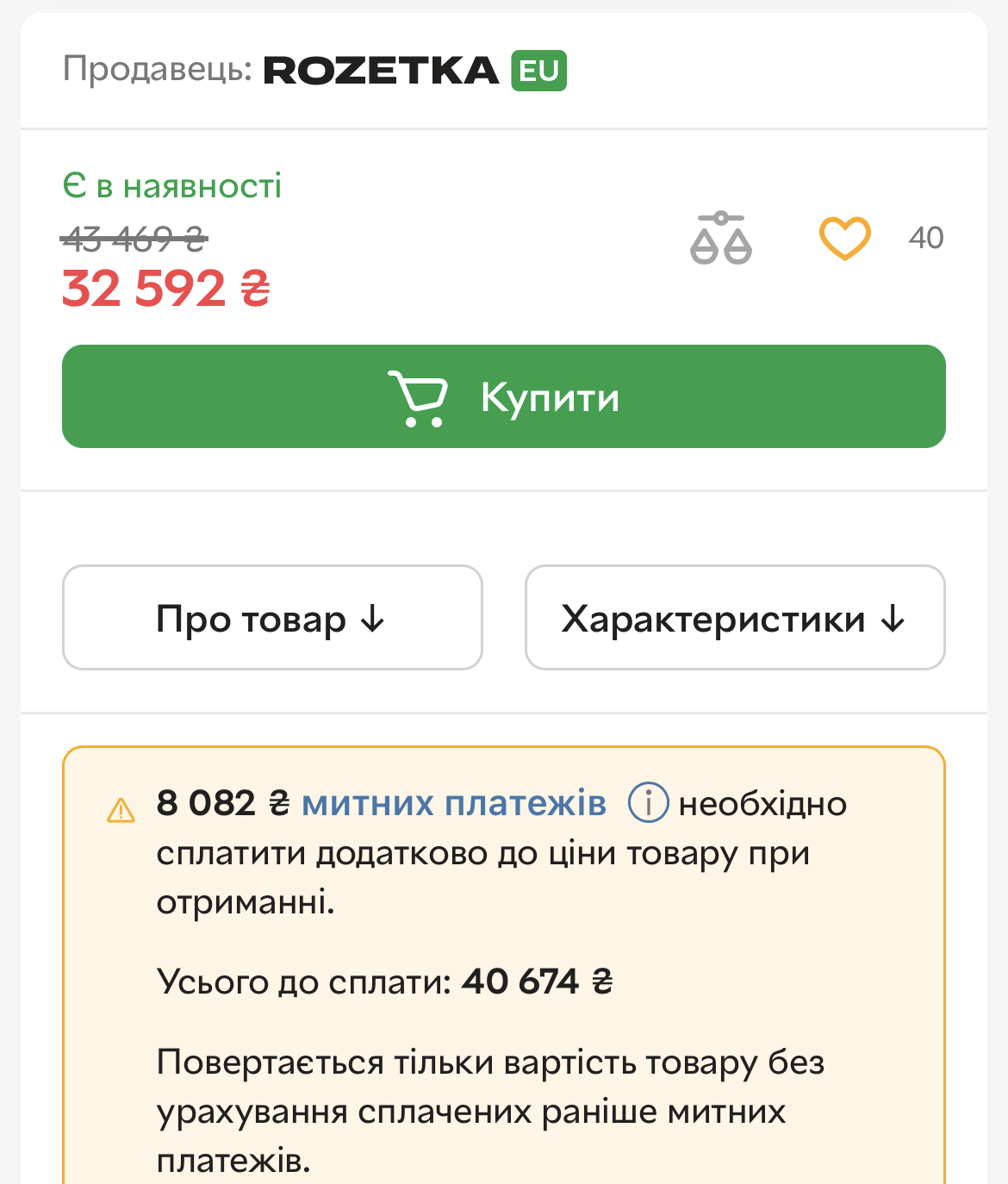Image resolution: width=1008 pixels, height=1184 pixels.
Task: Click the green EU badge
Action: (539, 71)
